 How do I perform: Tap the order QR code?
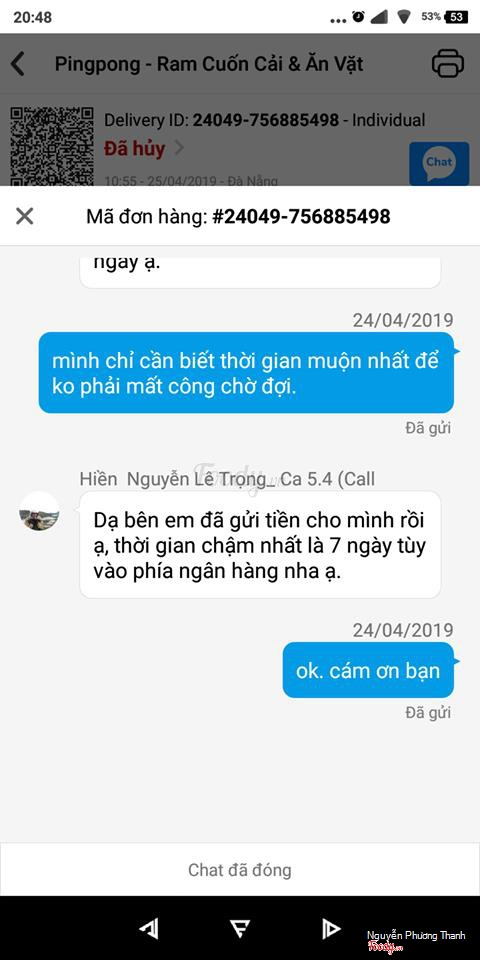click(52, 146)
